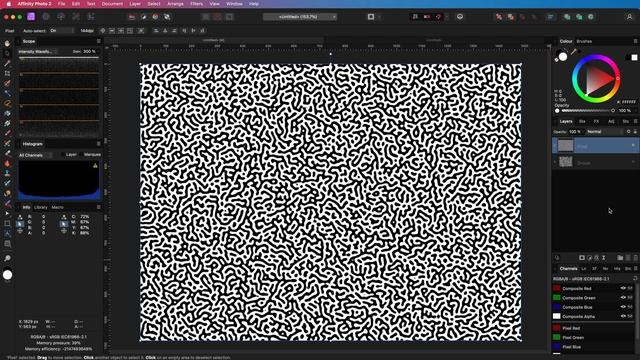This screenshot has width=640, height=360.
Task: Open the Affinity Photo 2 app menu
Action: [35, 4]
